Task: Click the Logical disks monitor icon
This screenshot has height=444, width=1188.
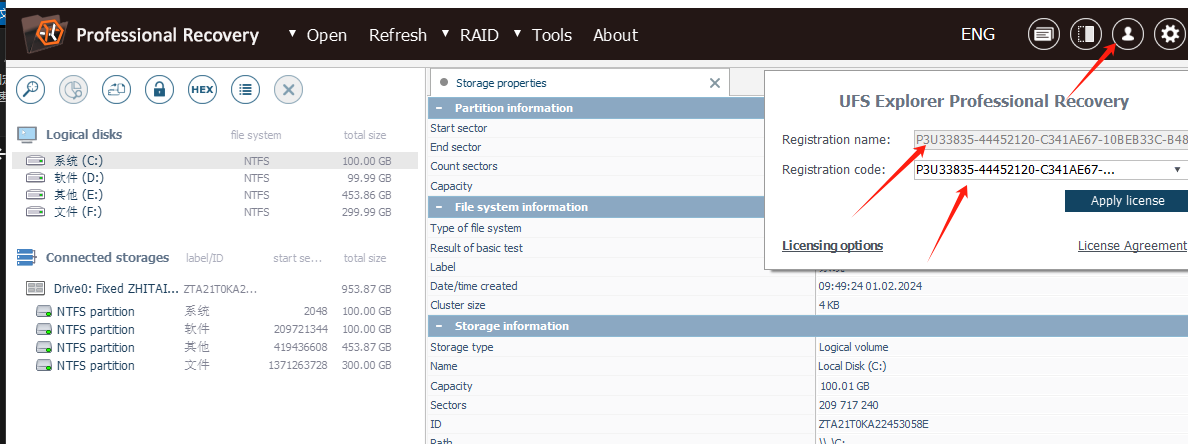Action: [27, 135]
